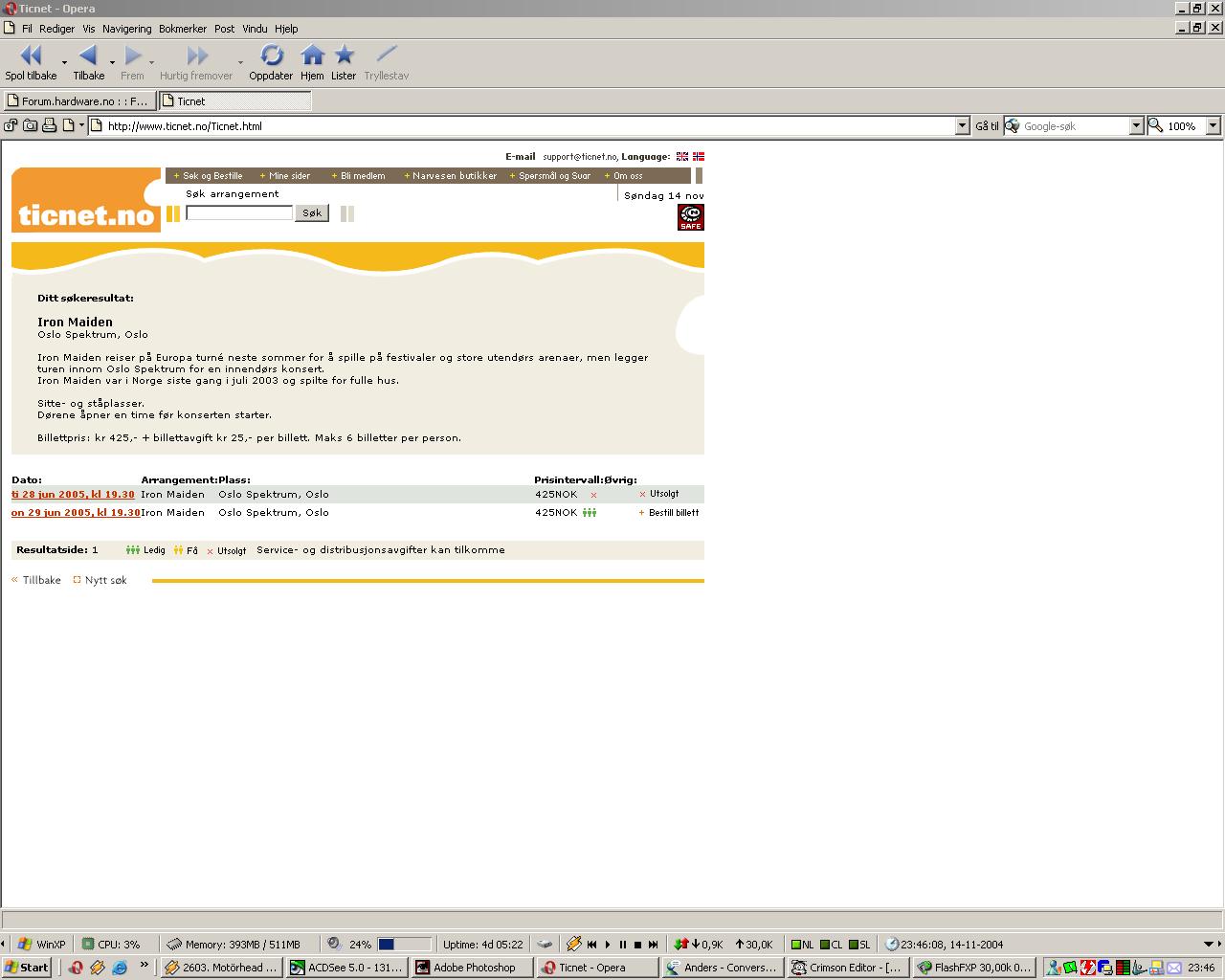
Task: Go back with the Tilbake arrow
Action: (x=88, y=56)
